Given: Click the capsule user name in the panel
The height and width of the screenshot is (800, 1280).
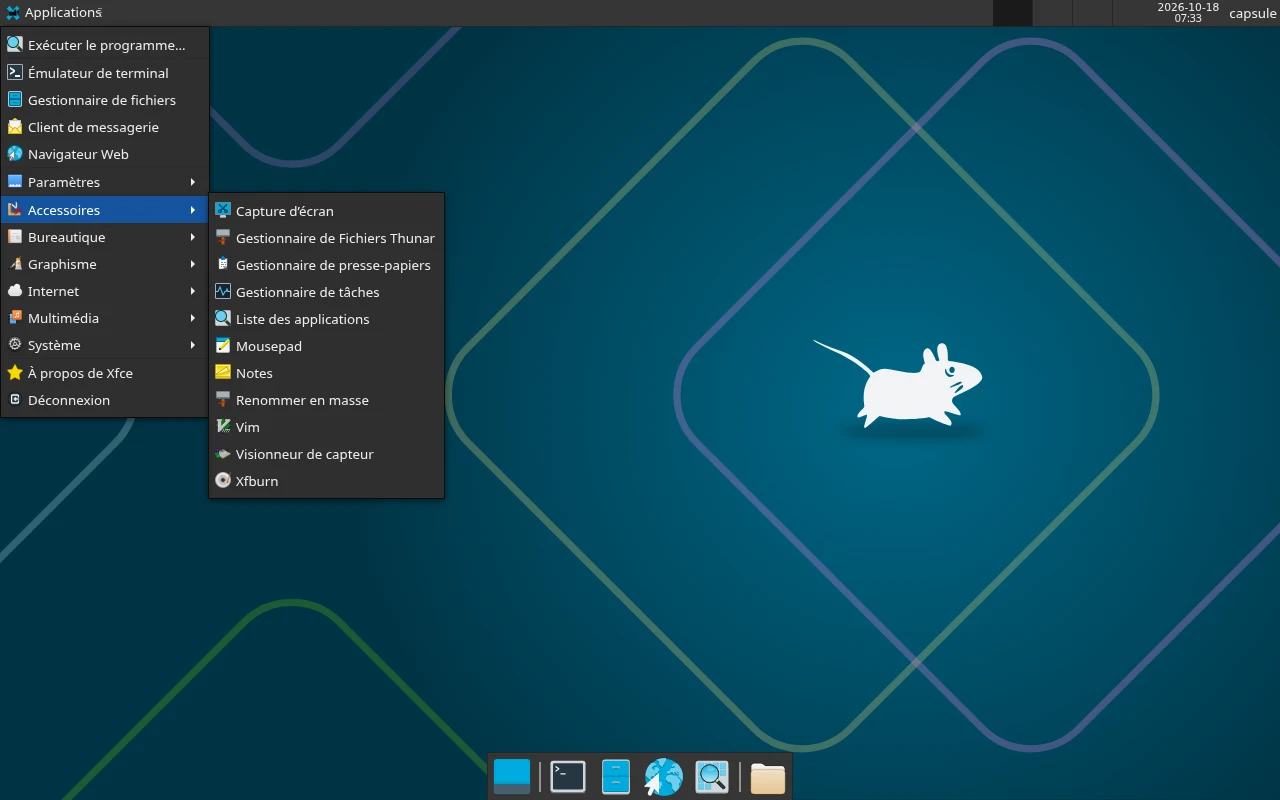Looking at the screenshot, I should click(1252, 13).
